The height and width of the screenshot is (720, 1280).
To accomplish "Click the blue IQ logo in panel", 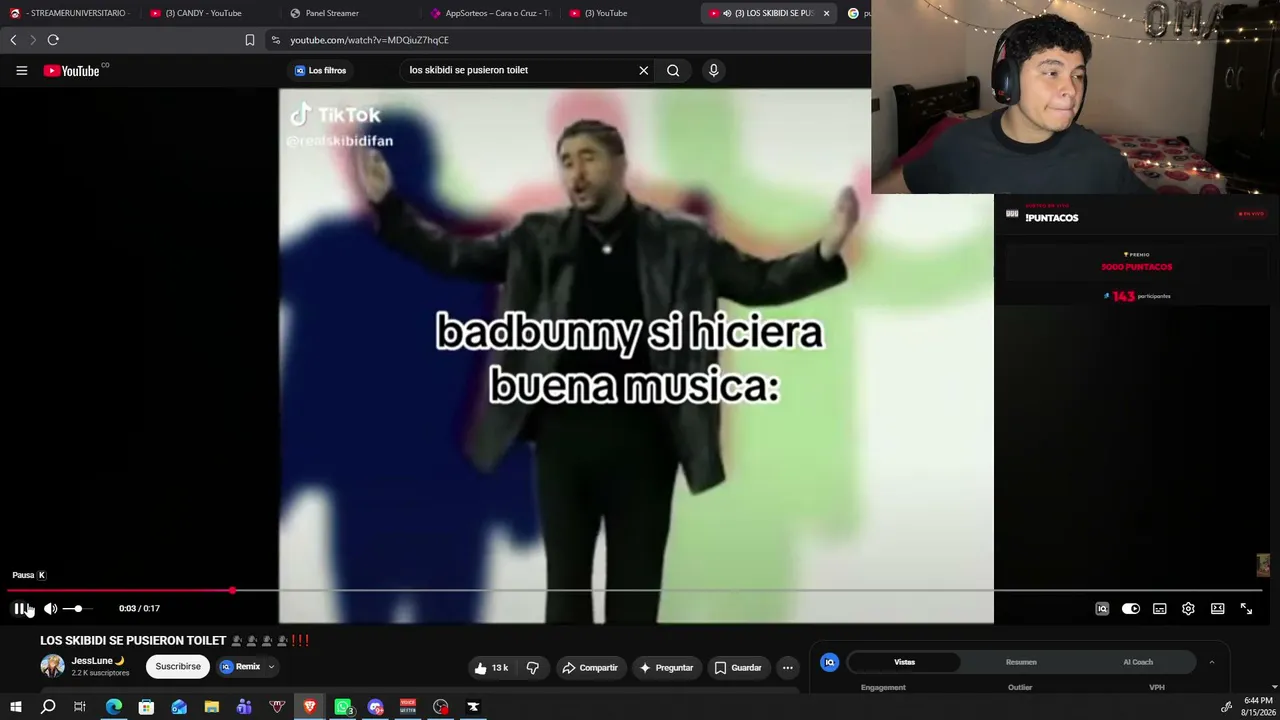I will 829,662.
